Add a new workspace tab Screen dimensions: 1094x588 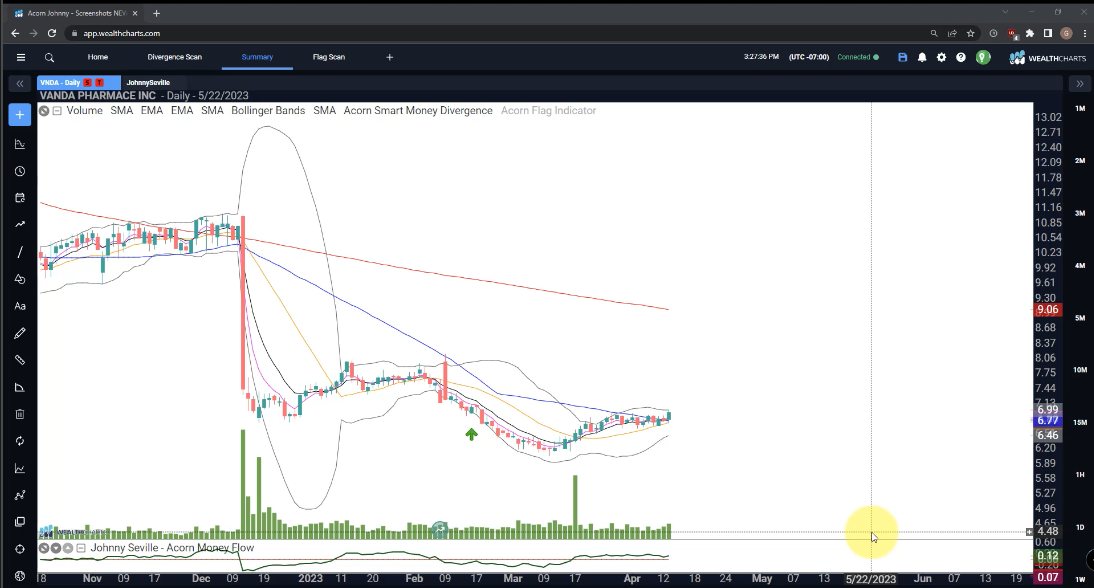click(389, 57)
